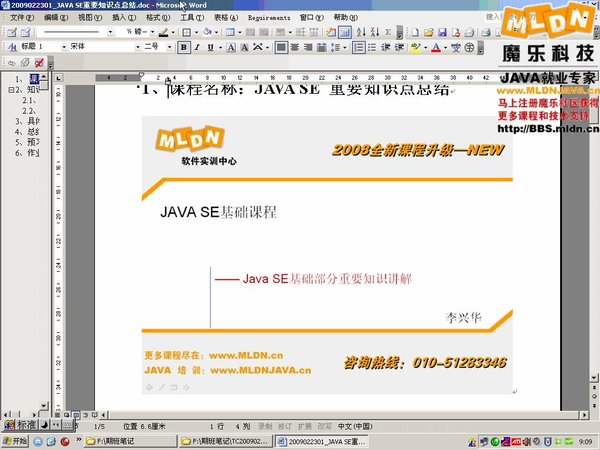Toggle character border button

click(x=231, y=47)
